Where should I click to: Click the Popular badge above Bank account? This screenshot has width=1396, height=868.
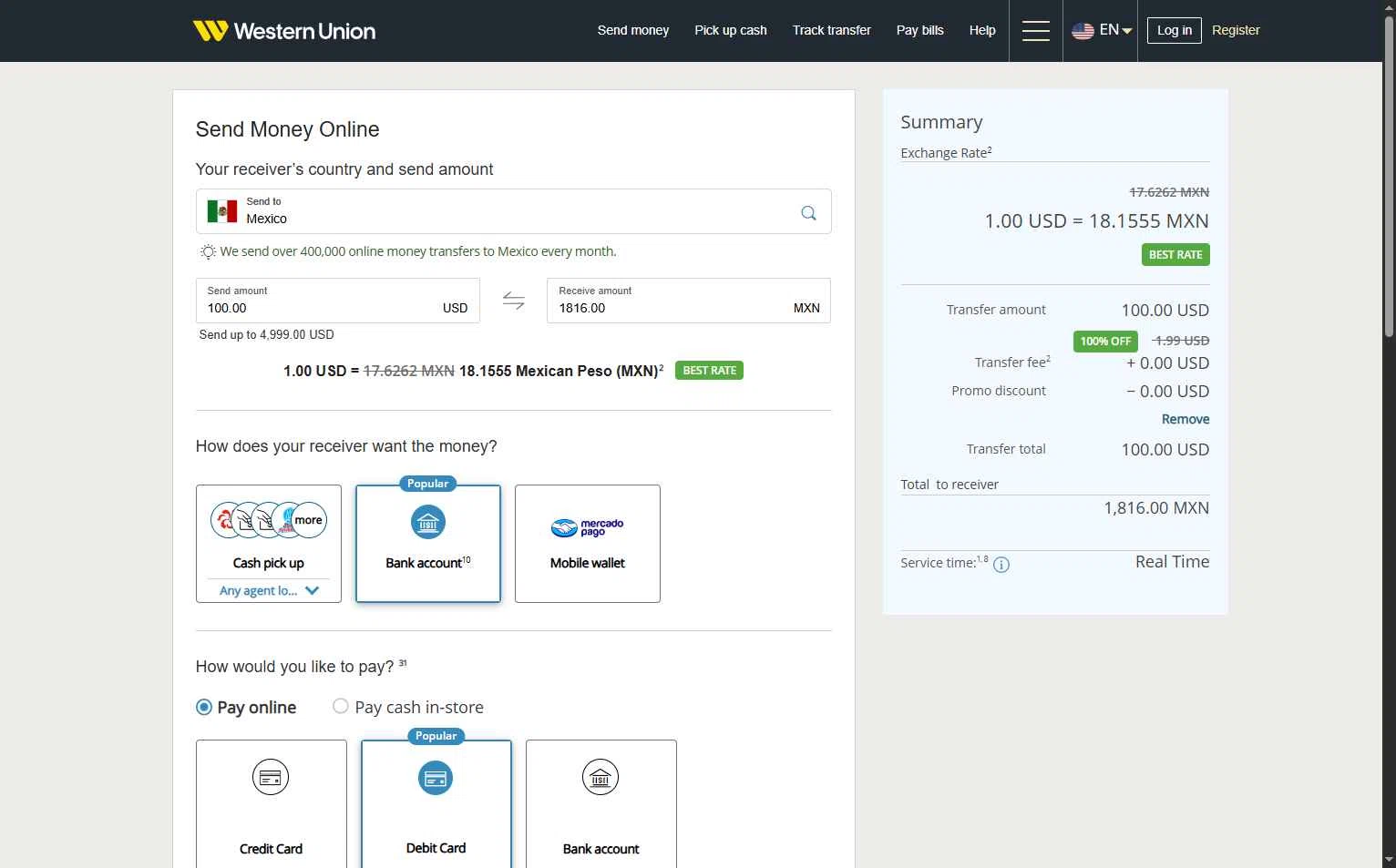pos(428,484)
